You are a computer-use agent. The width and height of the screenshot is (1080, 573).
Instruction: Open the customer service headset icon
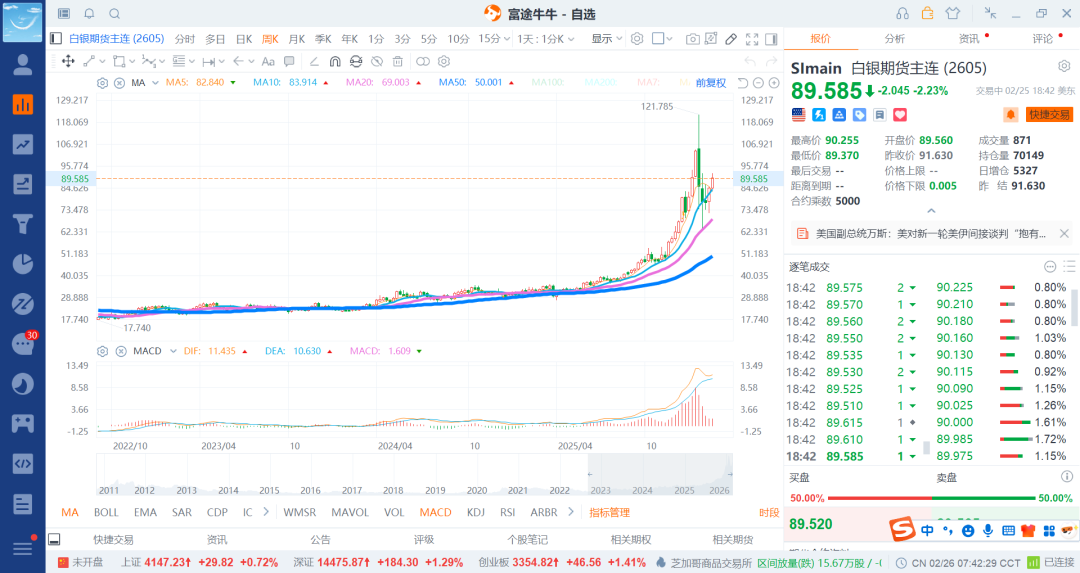click(x=902, y=14)
